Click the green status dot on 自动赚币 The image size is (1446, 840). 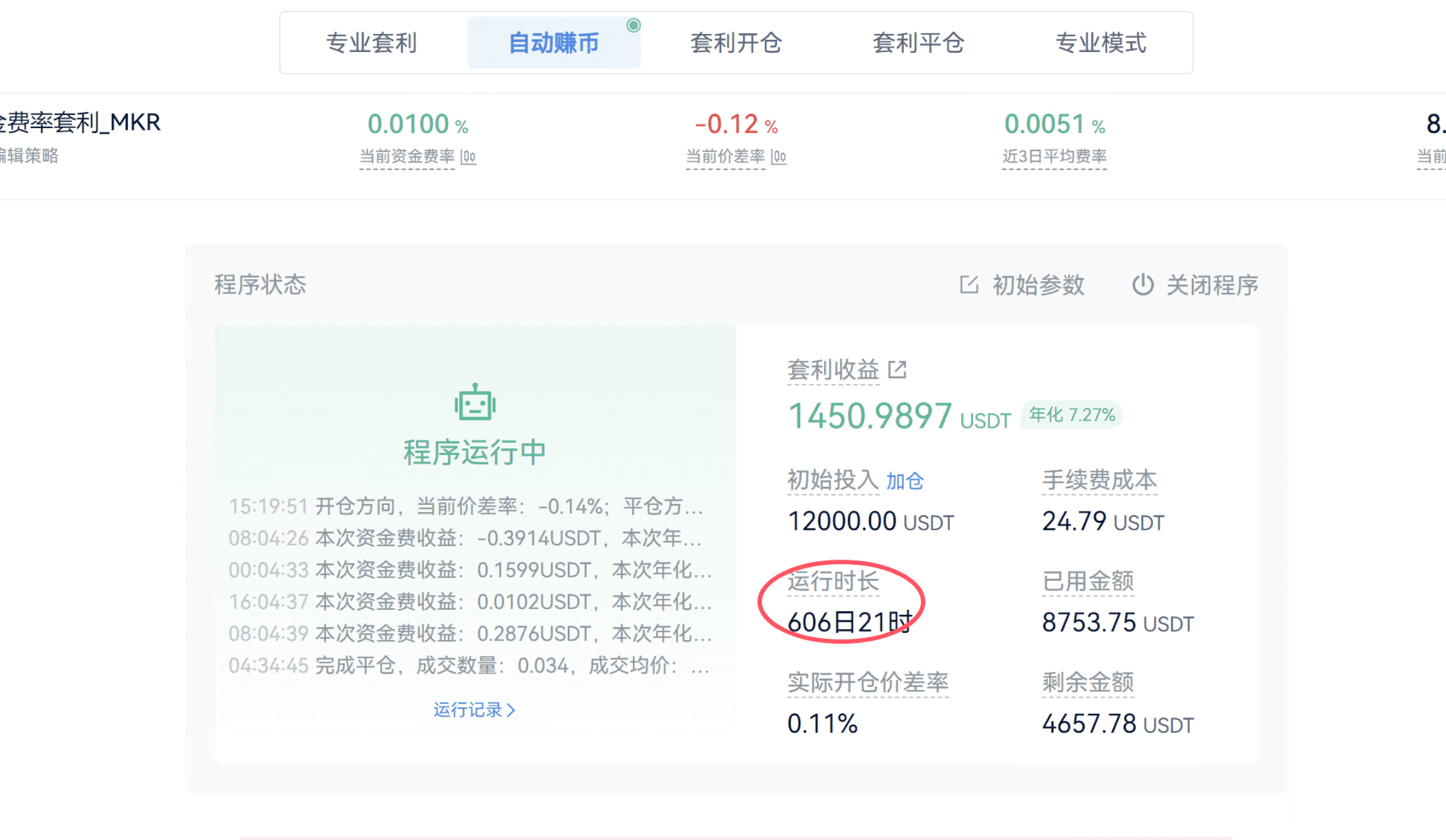[x=634, y=25]
